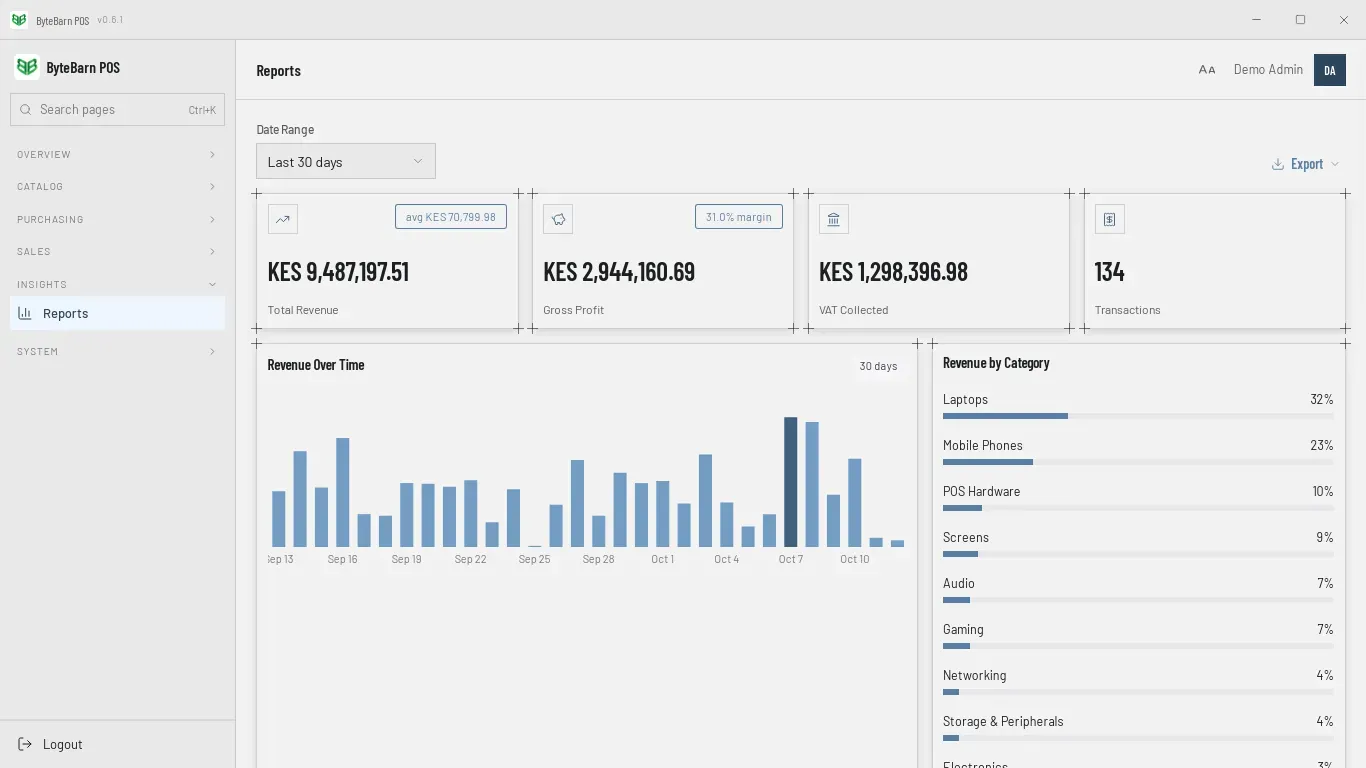
Task: Open the DA user avatar
Action: pyautogui.click(x=1330, y=70)
